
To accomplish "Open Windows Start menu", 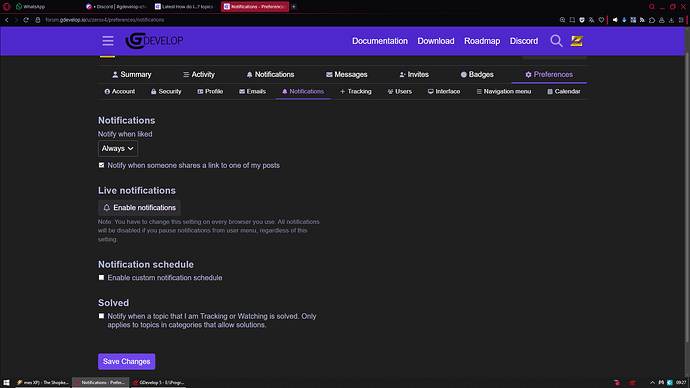I will click(6, 382).
